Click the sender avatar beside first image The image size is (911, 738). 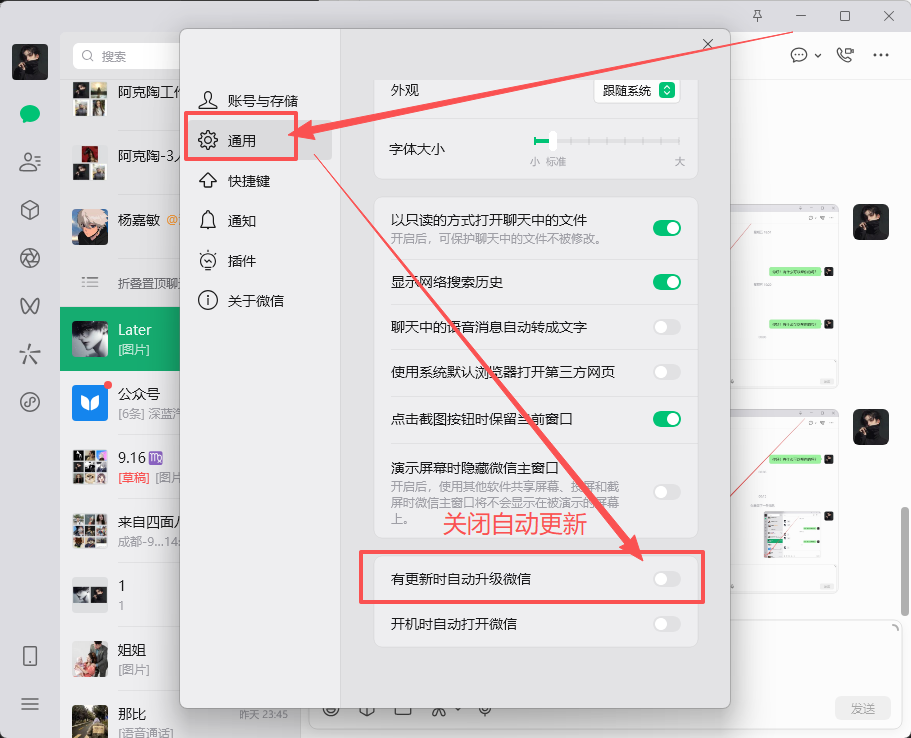click(871, 222)
